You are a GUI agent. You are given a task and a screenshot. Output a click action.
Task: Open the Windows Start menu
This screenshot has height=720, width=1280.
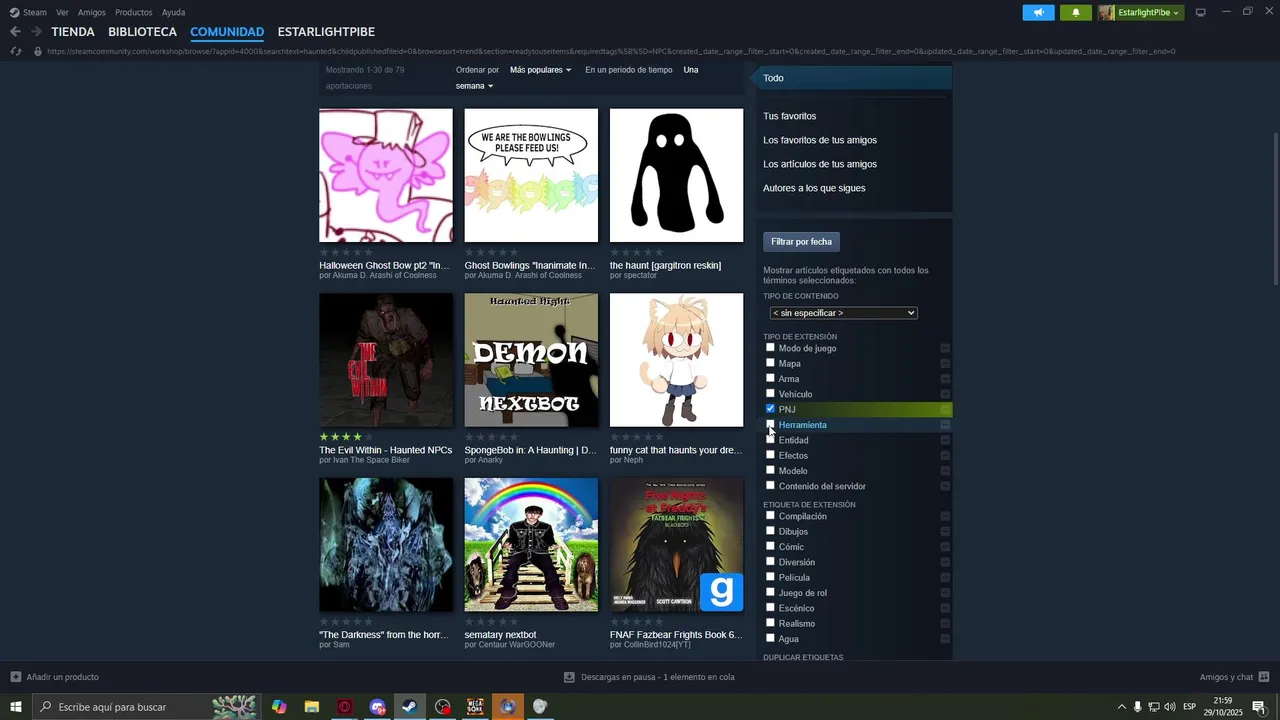(16, 707)
